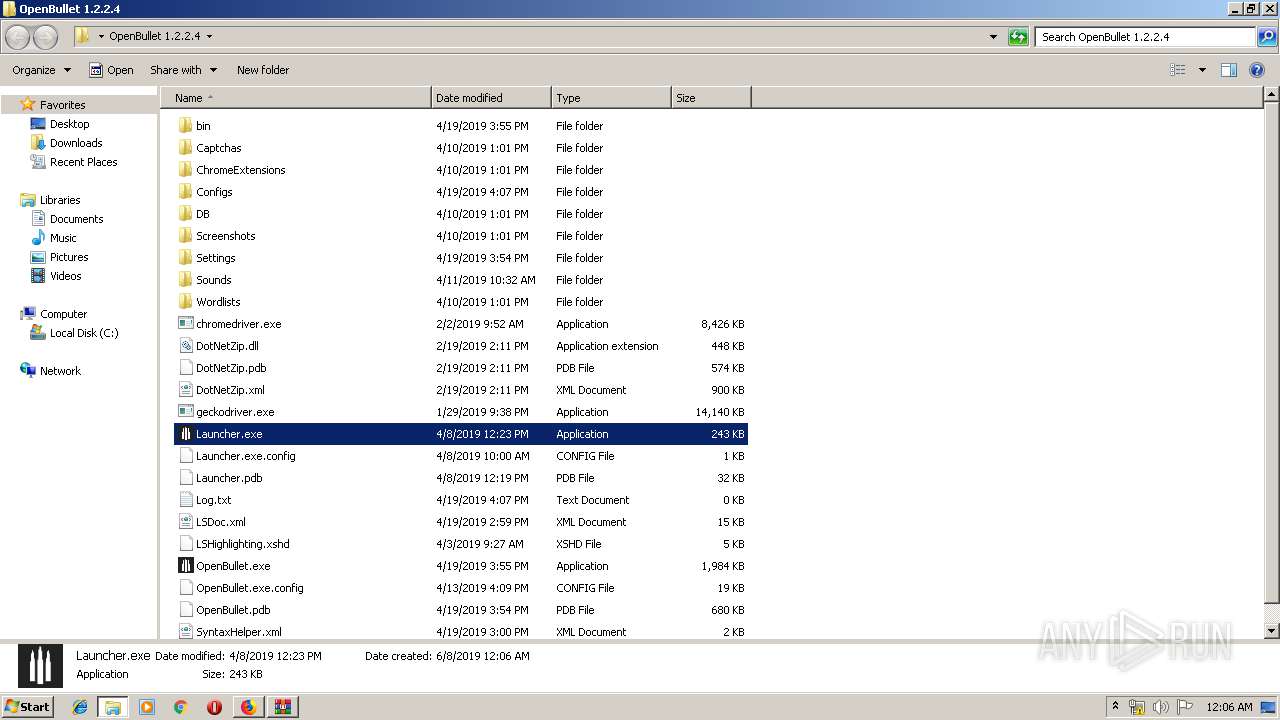The image size is (1280, 720).
Task: Expand the address bar history dropdown
Action: pyautogui.click(x=993, y=37)
